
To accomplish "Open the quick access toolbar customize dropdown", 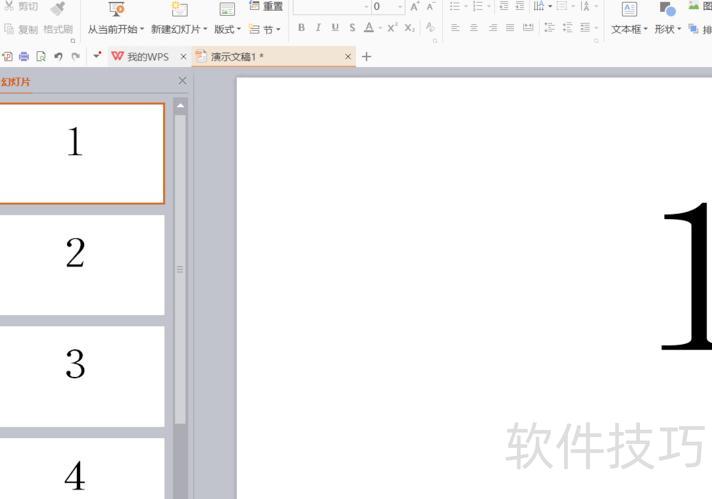I will [x=97, y=55].
